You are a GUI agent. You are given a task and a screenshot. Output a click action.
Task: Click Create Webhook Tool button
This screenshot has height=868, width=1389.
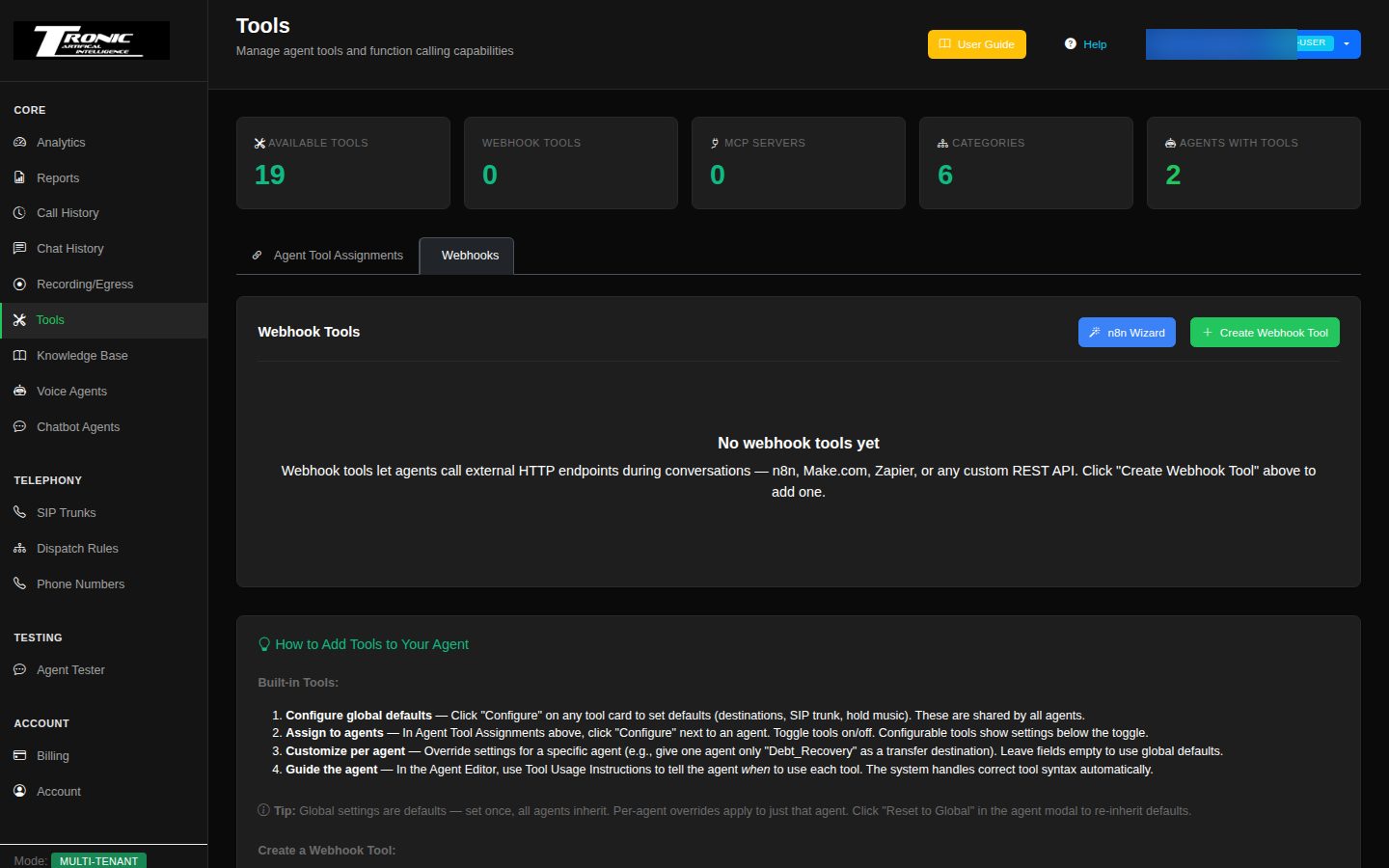[x=1265, y=333]
